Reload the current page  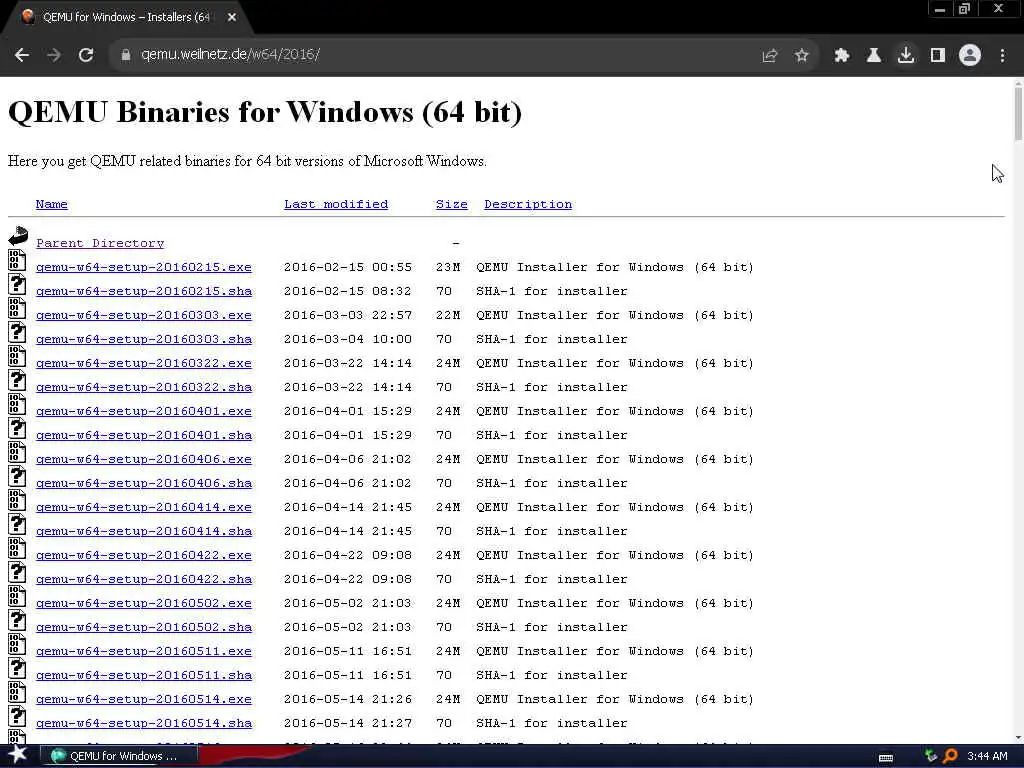(86, 55)
